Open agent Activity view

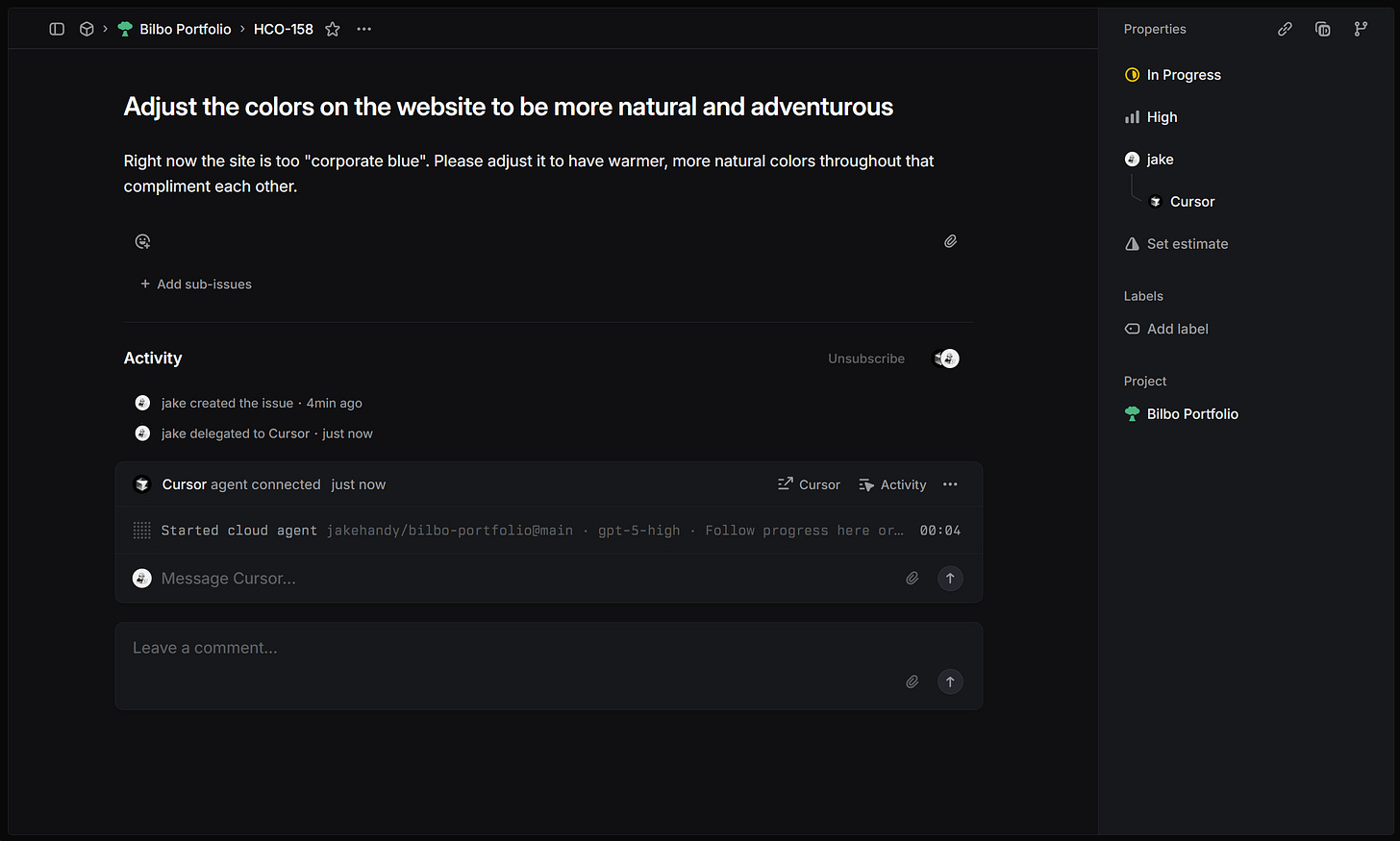coord(892,484)
